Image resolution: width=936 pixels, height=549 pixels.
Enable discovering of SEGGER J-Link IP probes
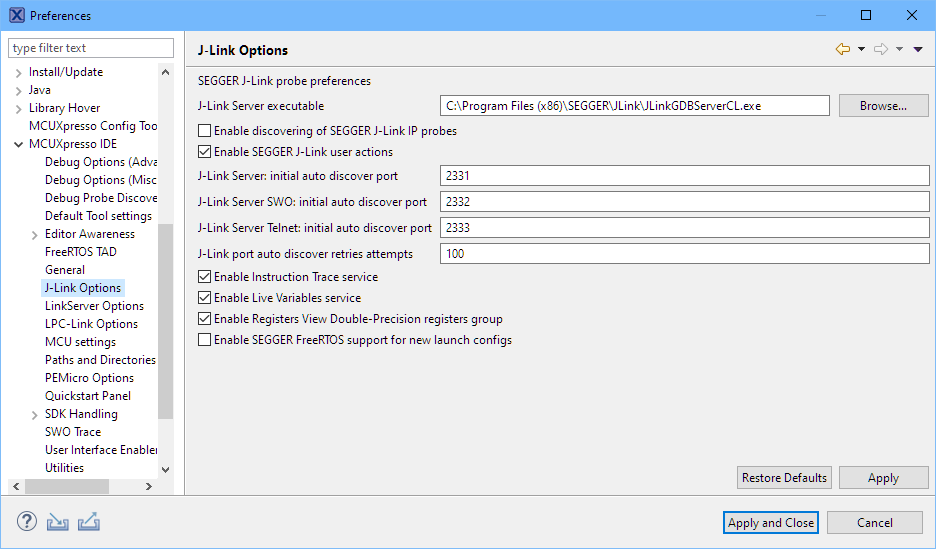pos(204,131)
